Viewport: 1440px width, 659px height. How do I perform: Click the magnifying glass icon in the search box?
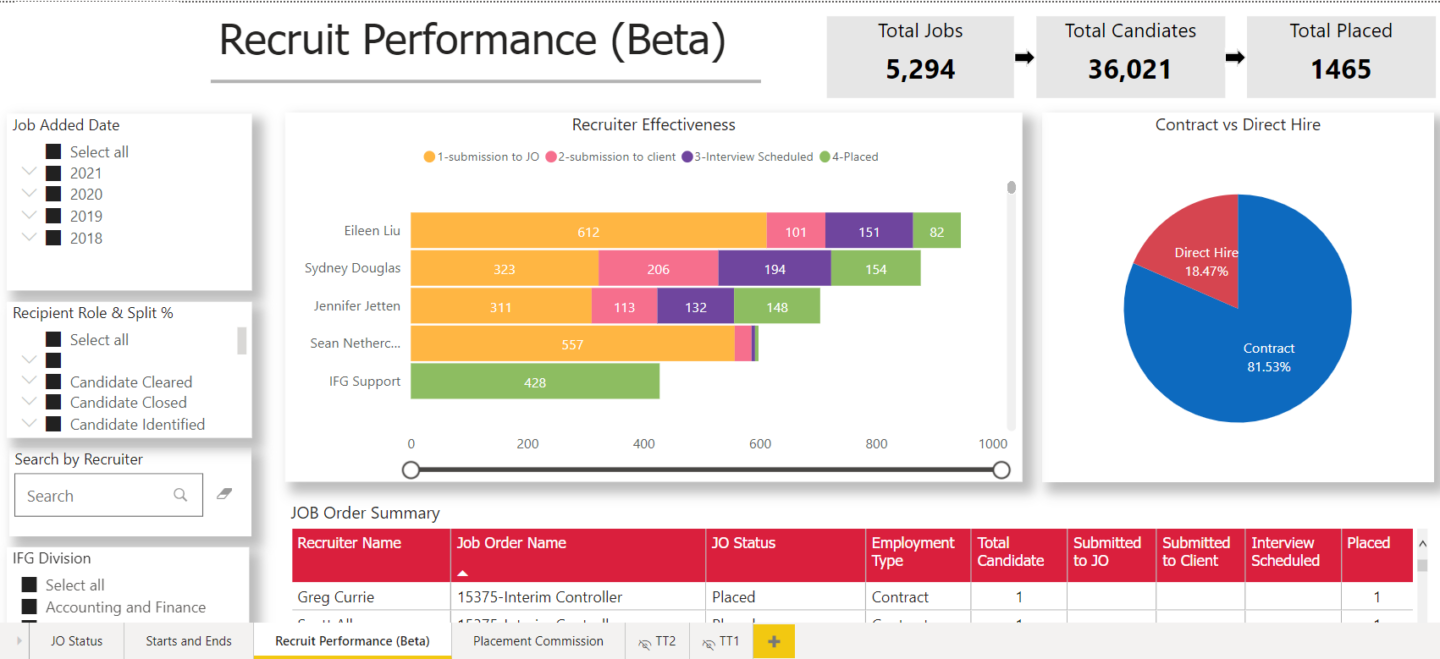pos(180,495)
